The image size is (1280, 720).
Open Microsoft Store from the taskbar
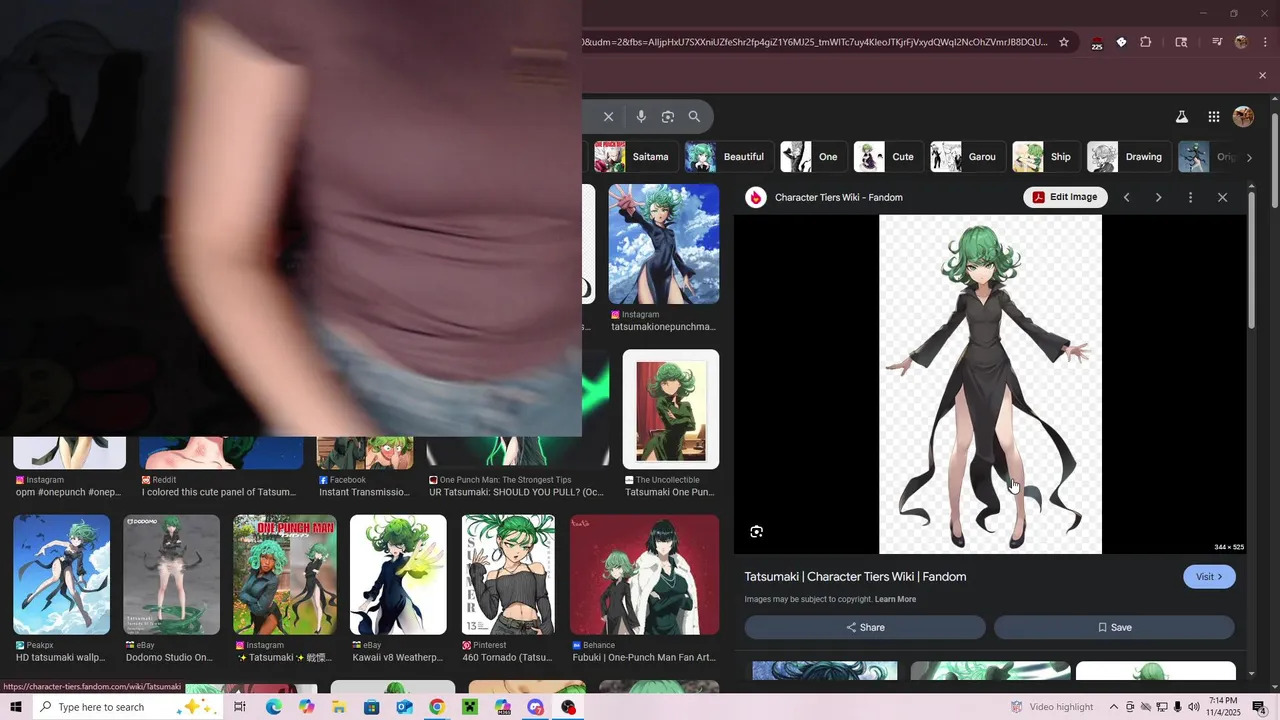371,707
